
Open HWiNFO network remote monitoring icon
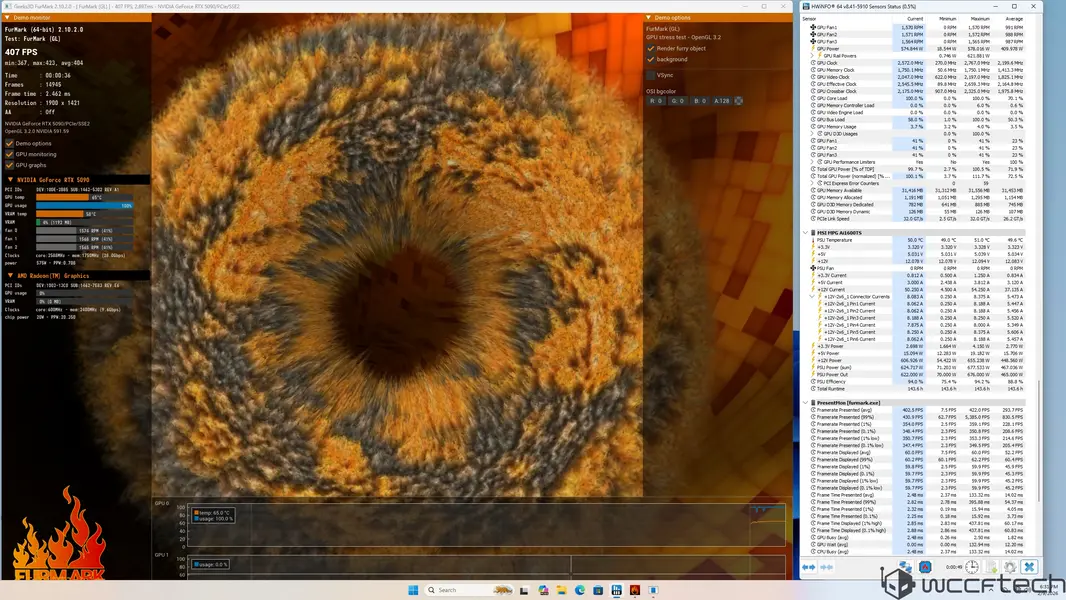tap(905, 566)
